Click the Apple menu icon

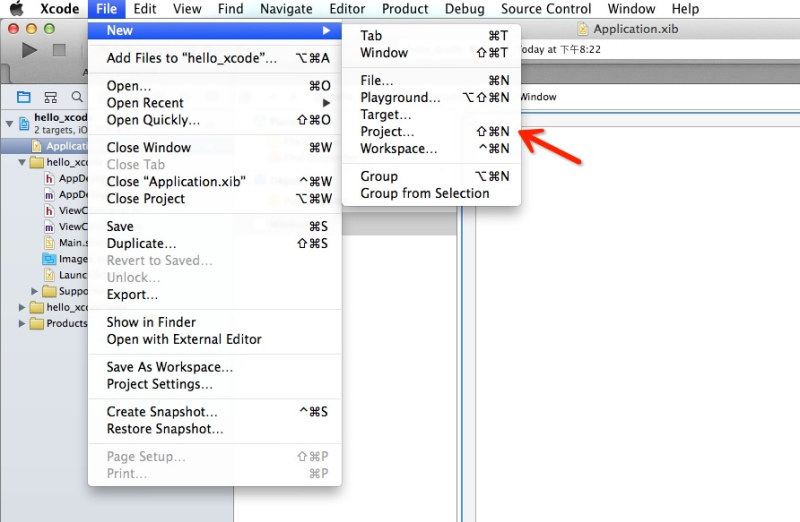click(x=17, y=9)
